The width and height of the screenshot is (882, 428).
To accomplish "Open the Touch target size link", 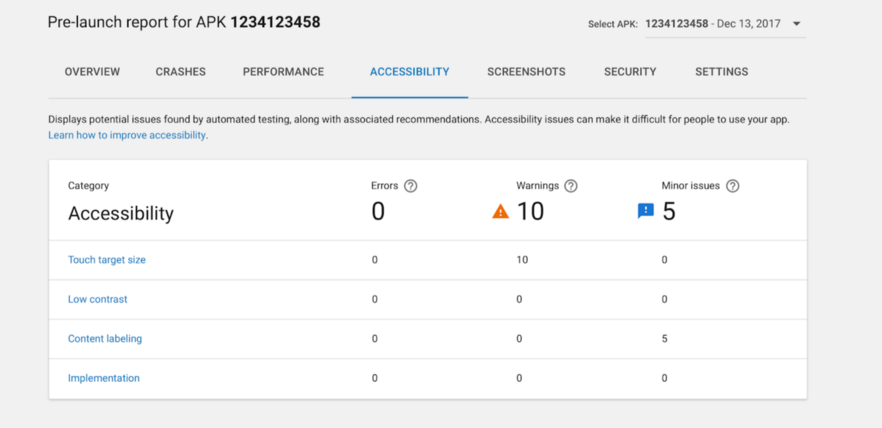I will pyautogui.click(x=107, y=260).
